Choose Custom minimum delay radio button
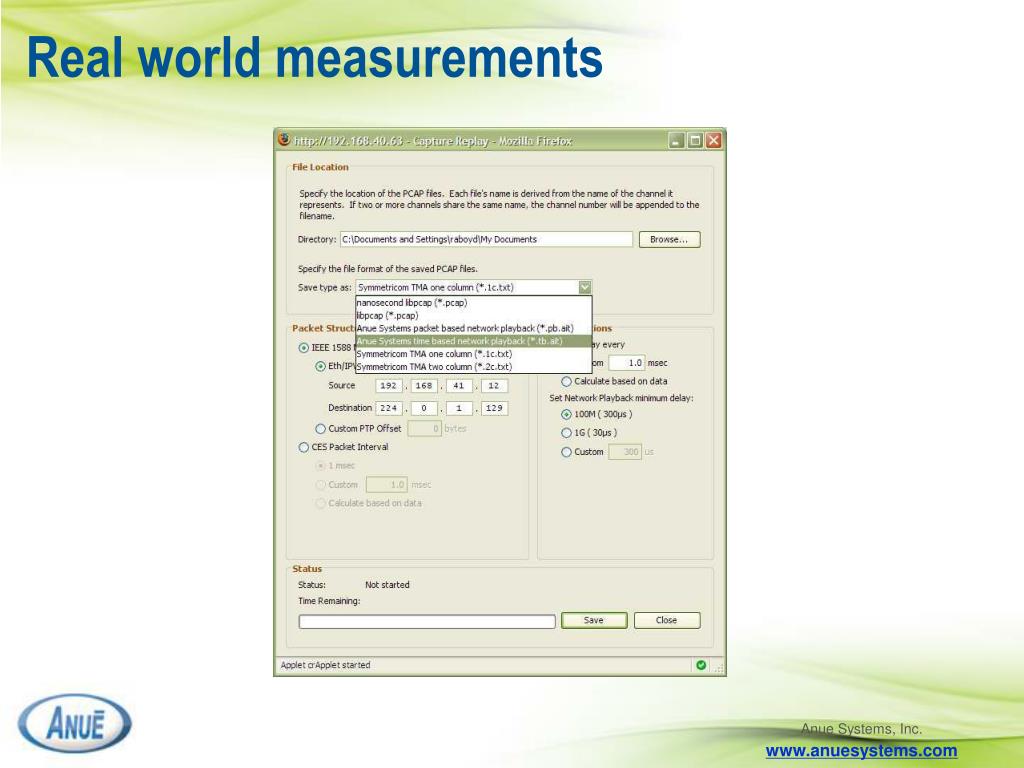The image size is (1024, 768). click(x=566, y=452)
